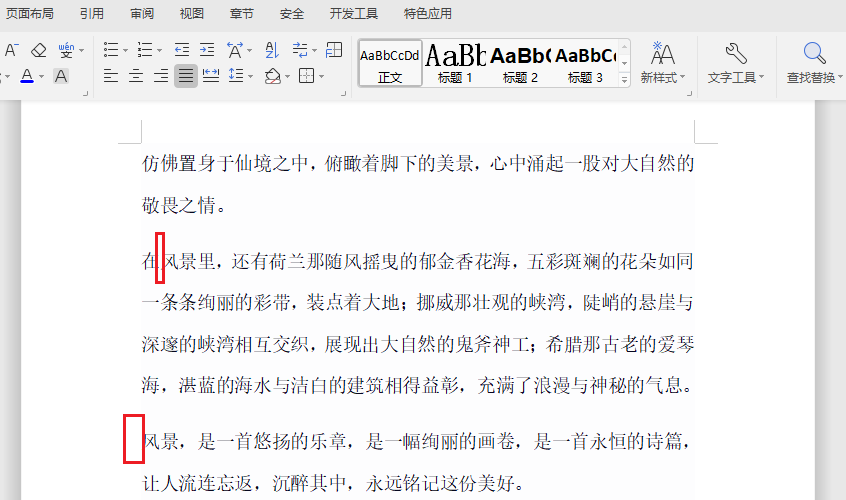Image resolution: width=846 pixels, height=500 pixels.
Task: Click the Chinese layout character scaling icon
Action: click(x=235, y=50)
